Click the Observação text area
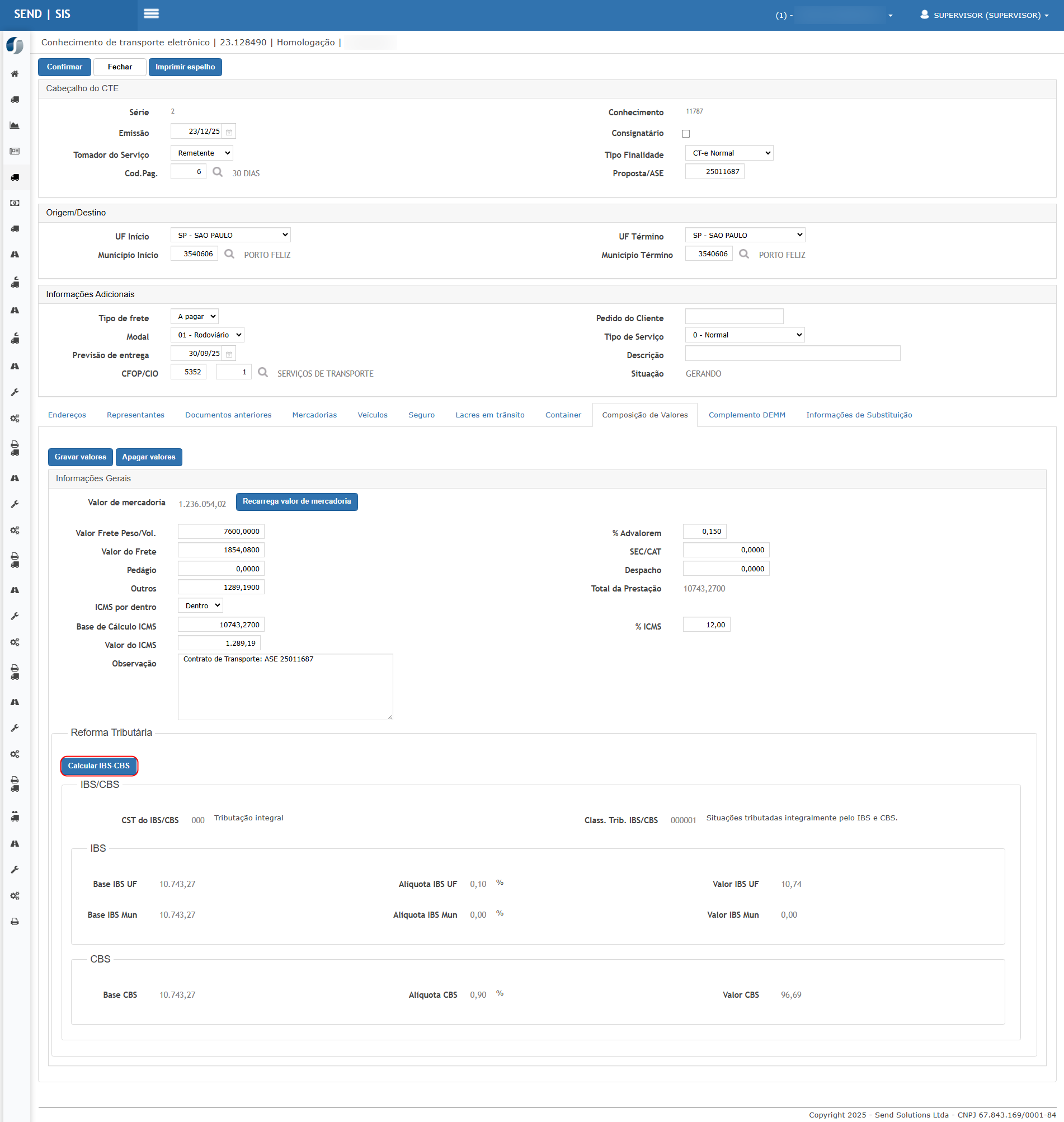 (285, 687)
